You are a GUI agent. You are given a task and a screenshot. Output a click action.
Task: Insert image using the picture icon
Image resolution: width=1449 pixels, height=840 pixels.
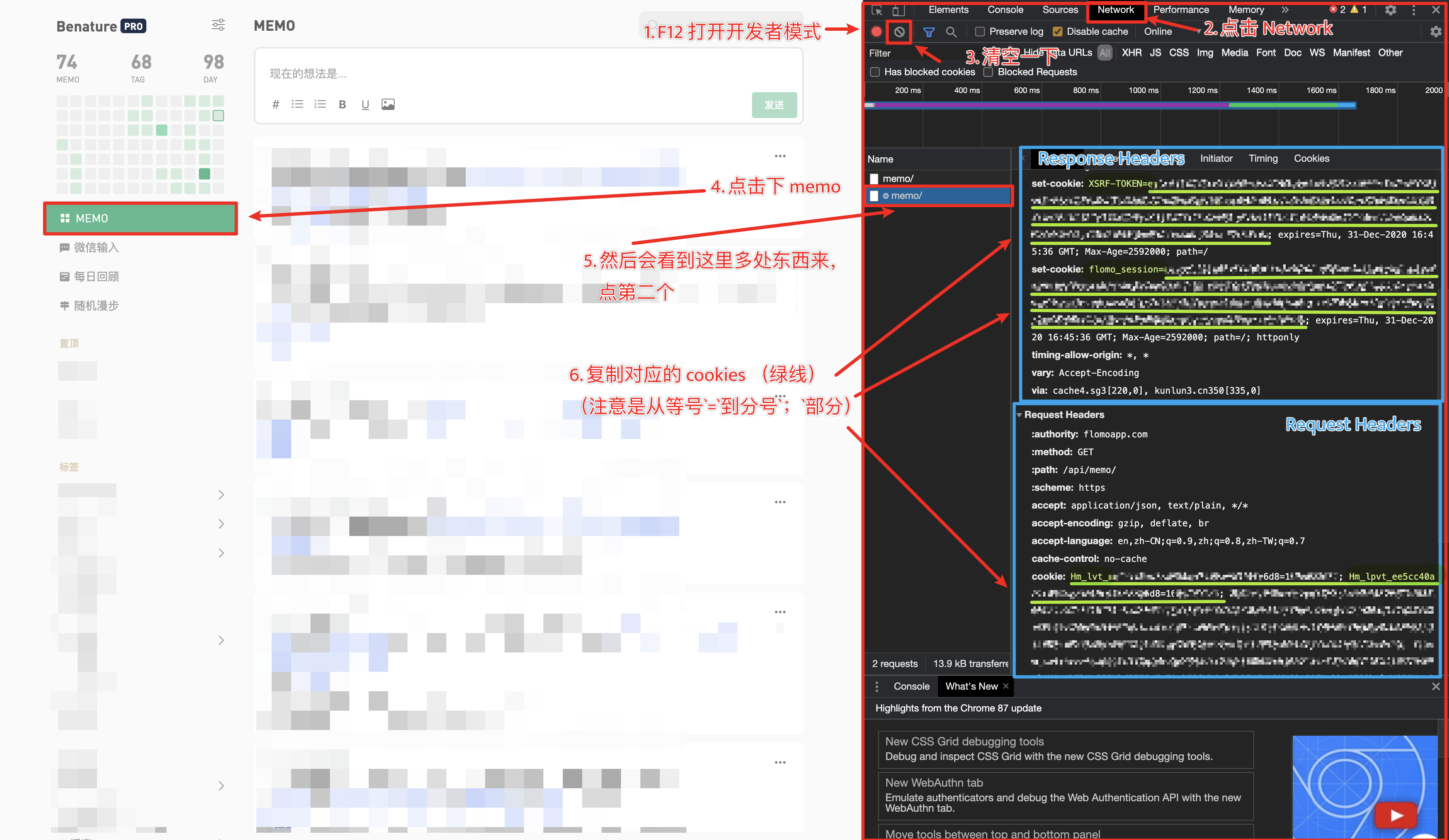point(388,104)
